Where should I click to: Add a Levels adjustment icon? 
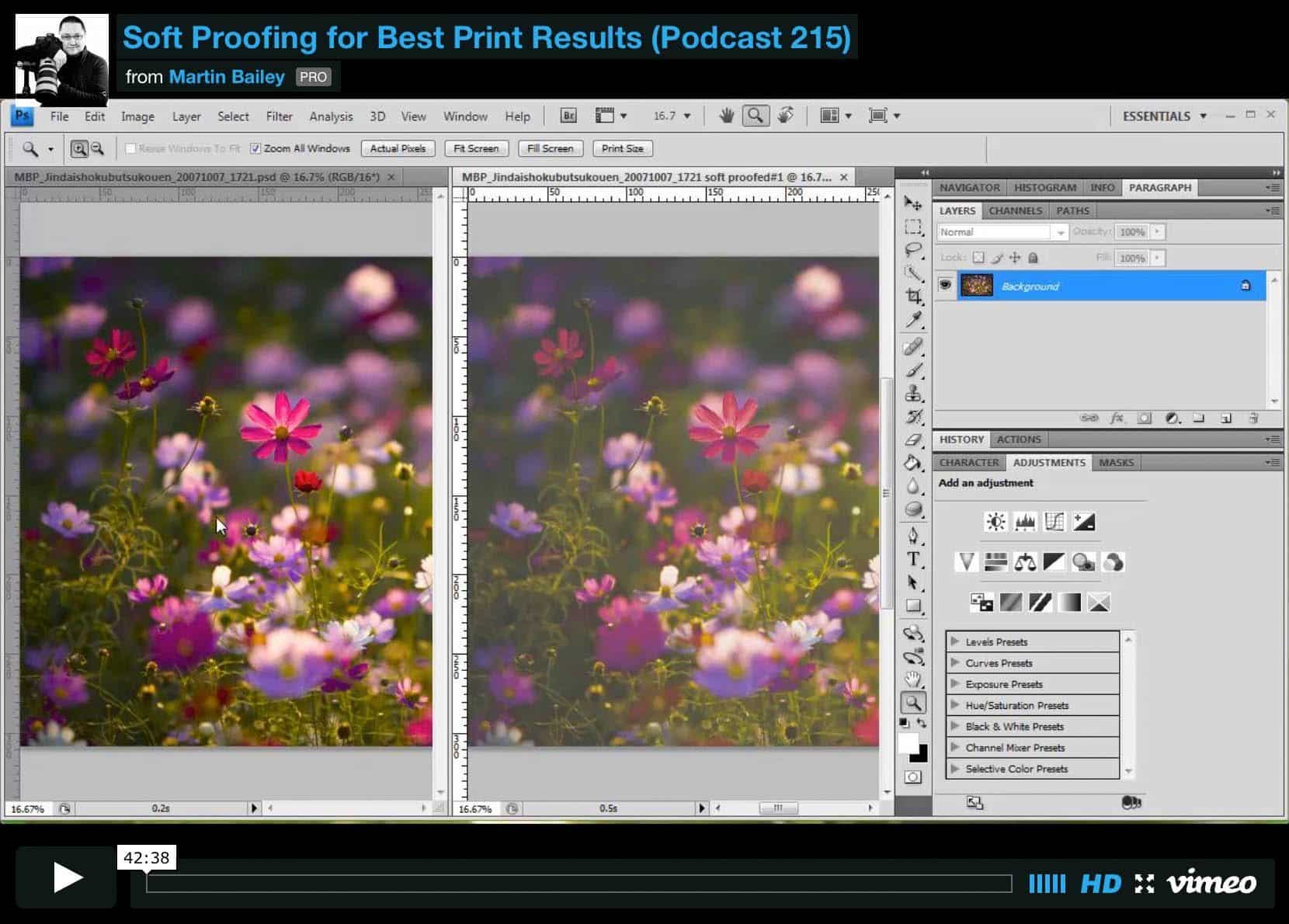coord(1025,522)
